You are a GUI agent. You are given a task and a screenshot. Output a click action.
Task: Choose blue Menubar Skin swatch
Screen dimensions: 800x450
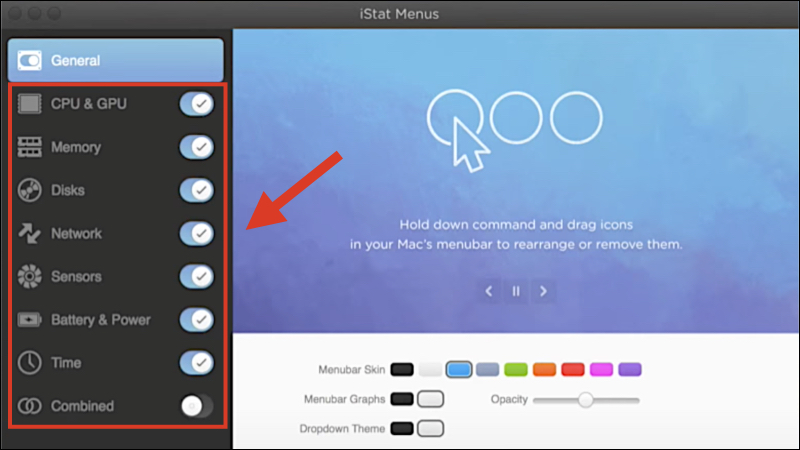point(459,369)
